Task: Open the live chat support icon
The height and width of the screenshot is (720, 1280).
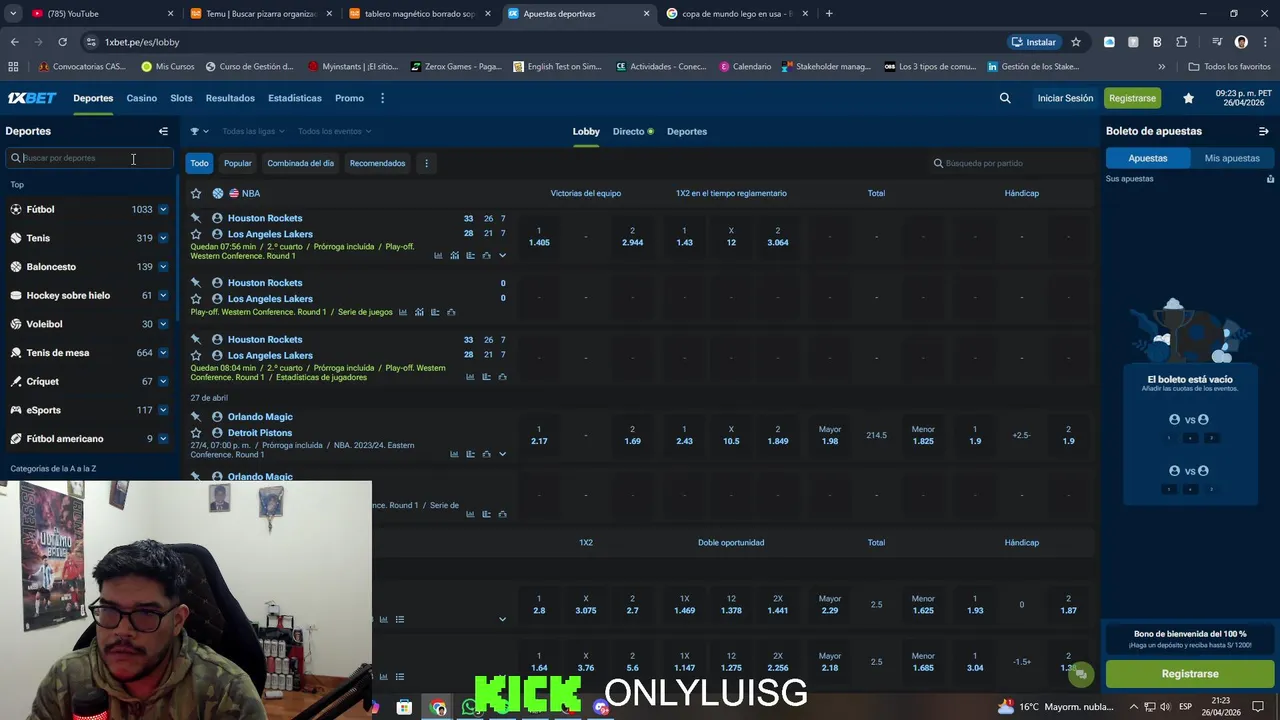Action: pos(1080,675)
